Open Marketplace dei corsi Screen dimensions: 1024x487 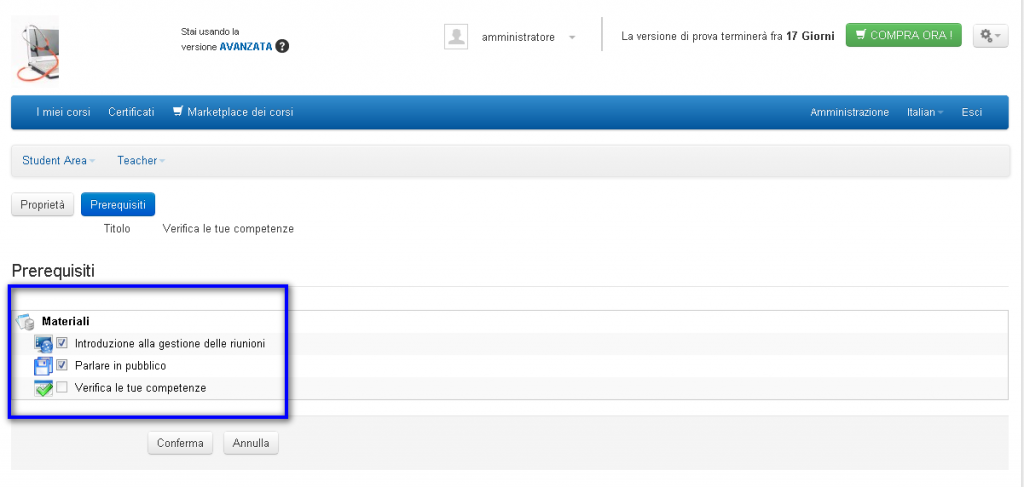[x=233, y=112]
